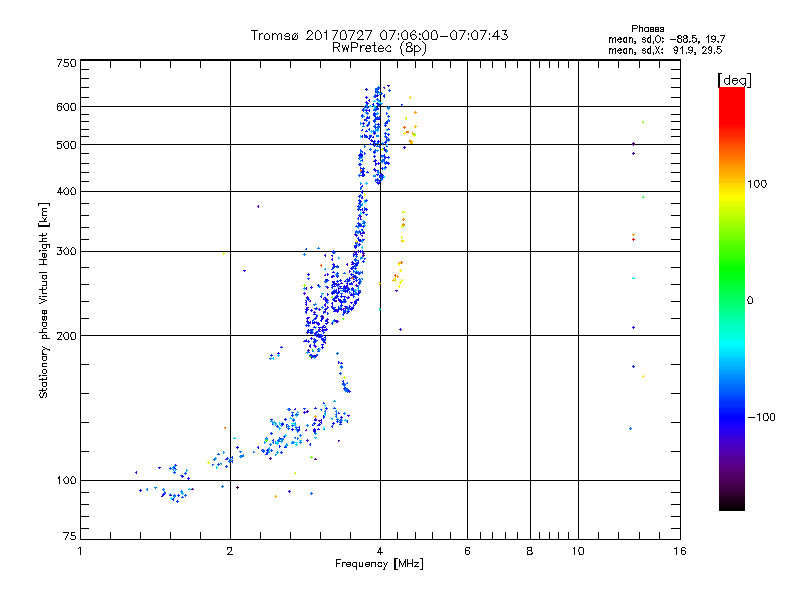Click the y-axis tick label '600'

[x=66, y=107]
